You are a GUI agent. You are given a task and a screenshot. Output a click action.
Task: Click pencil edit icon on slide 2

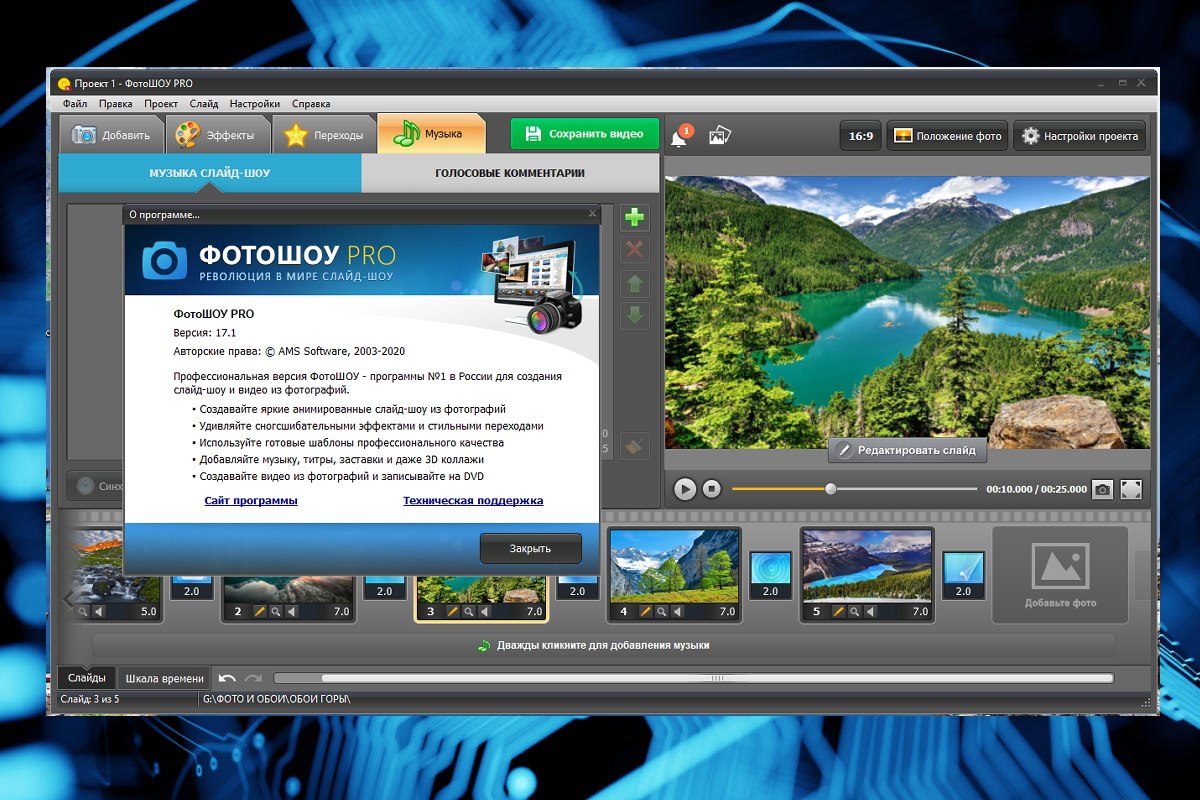(x=259, y=611)
